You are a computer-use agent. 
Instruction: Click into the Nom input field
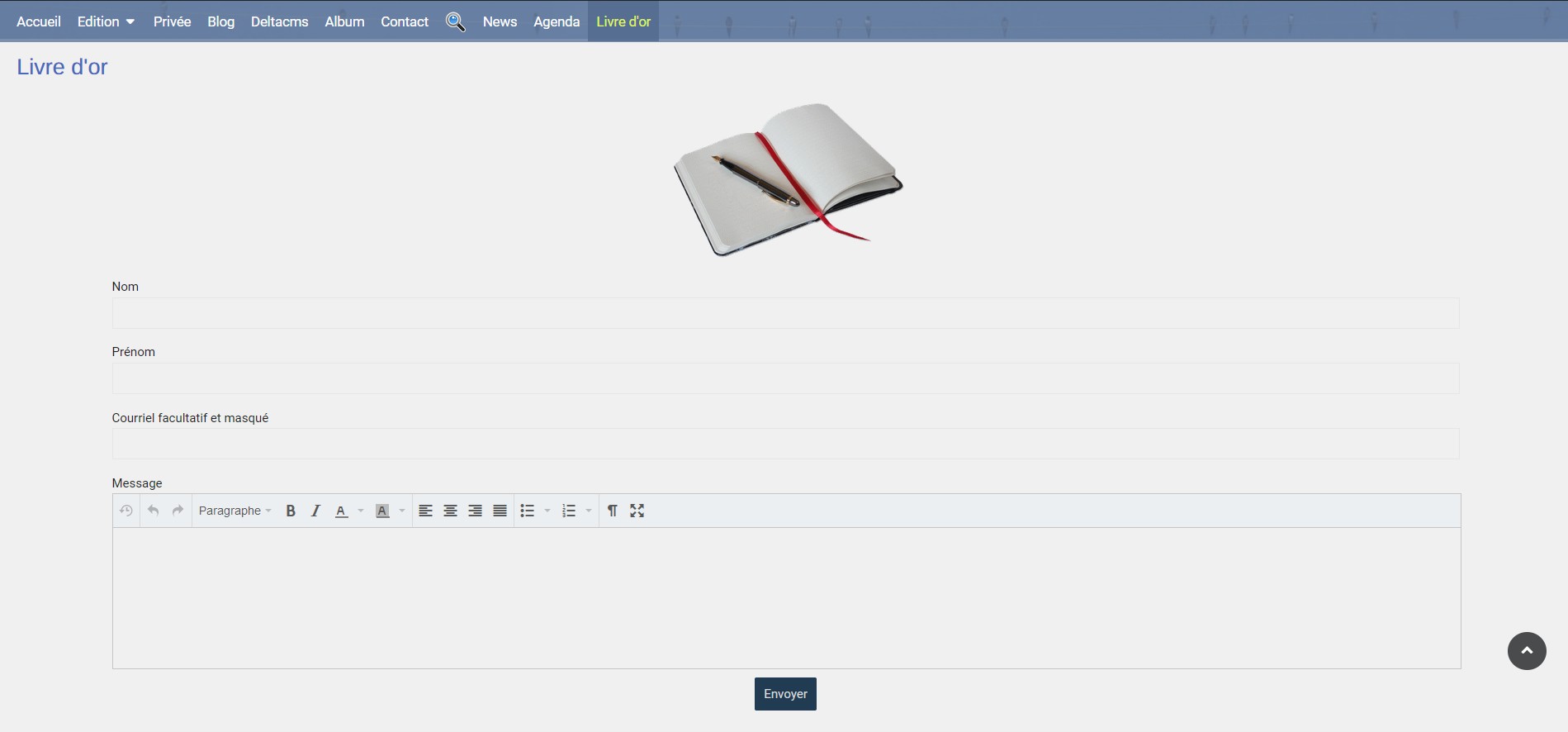click(785, 313)
